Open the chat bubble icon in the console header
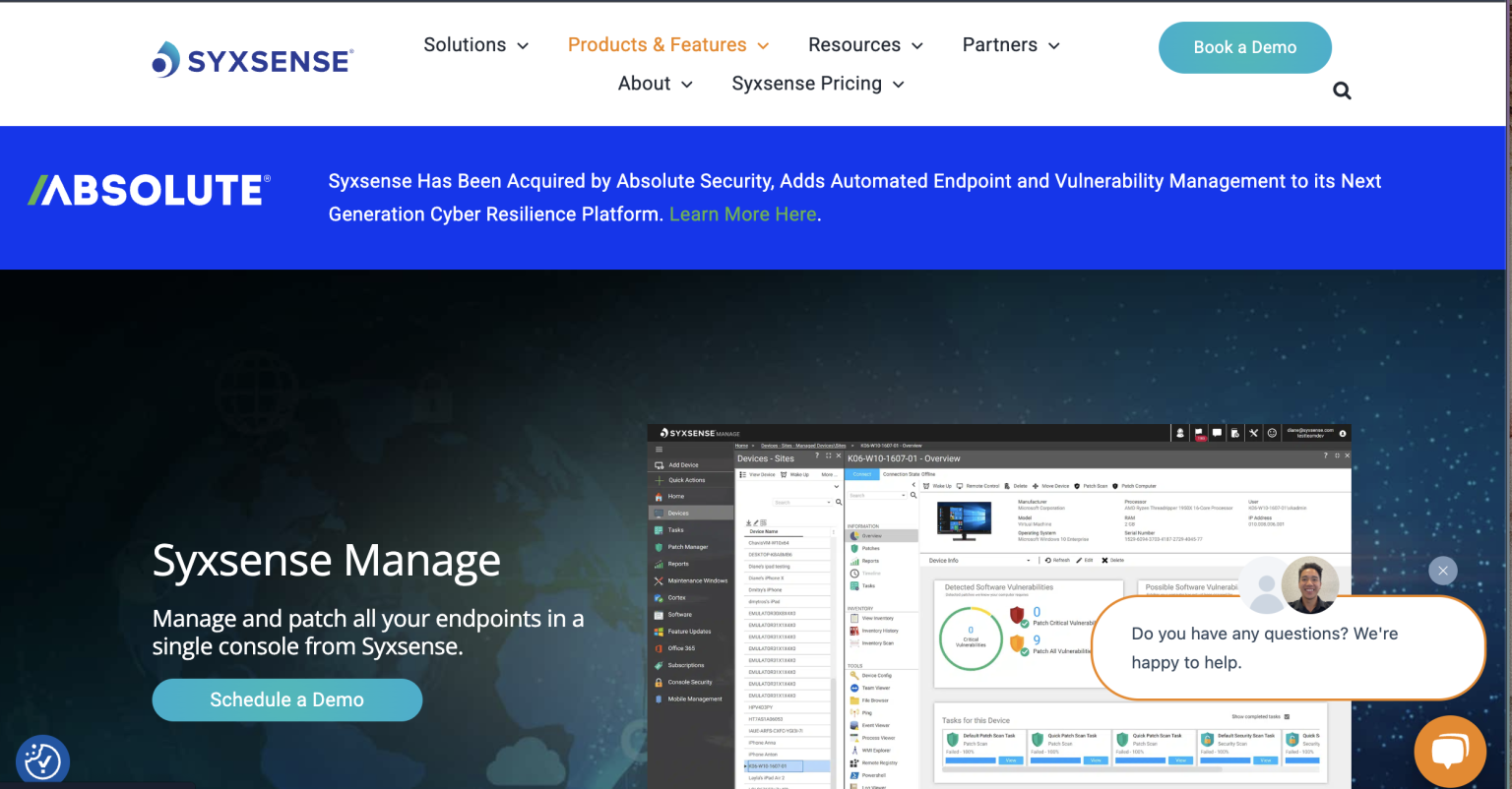The height and width of the screenshot is (789, 1512). coord(1218,433)
